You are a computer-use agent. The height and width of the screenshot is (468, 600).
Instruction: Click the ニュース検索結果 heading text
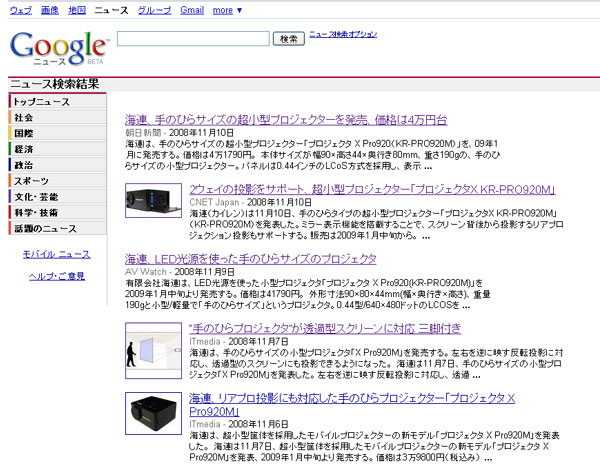tap(54, 84)
